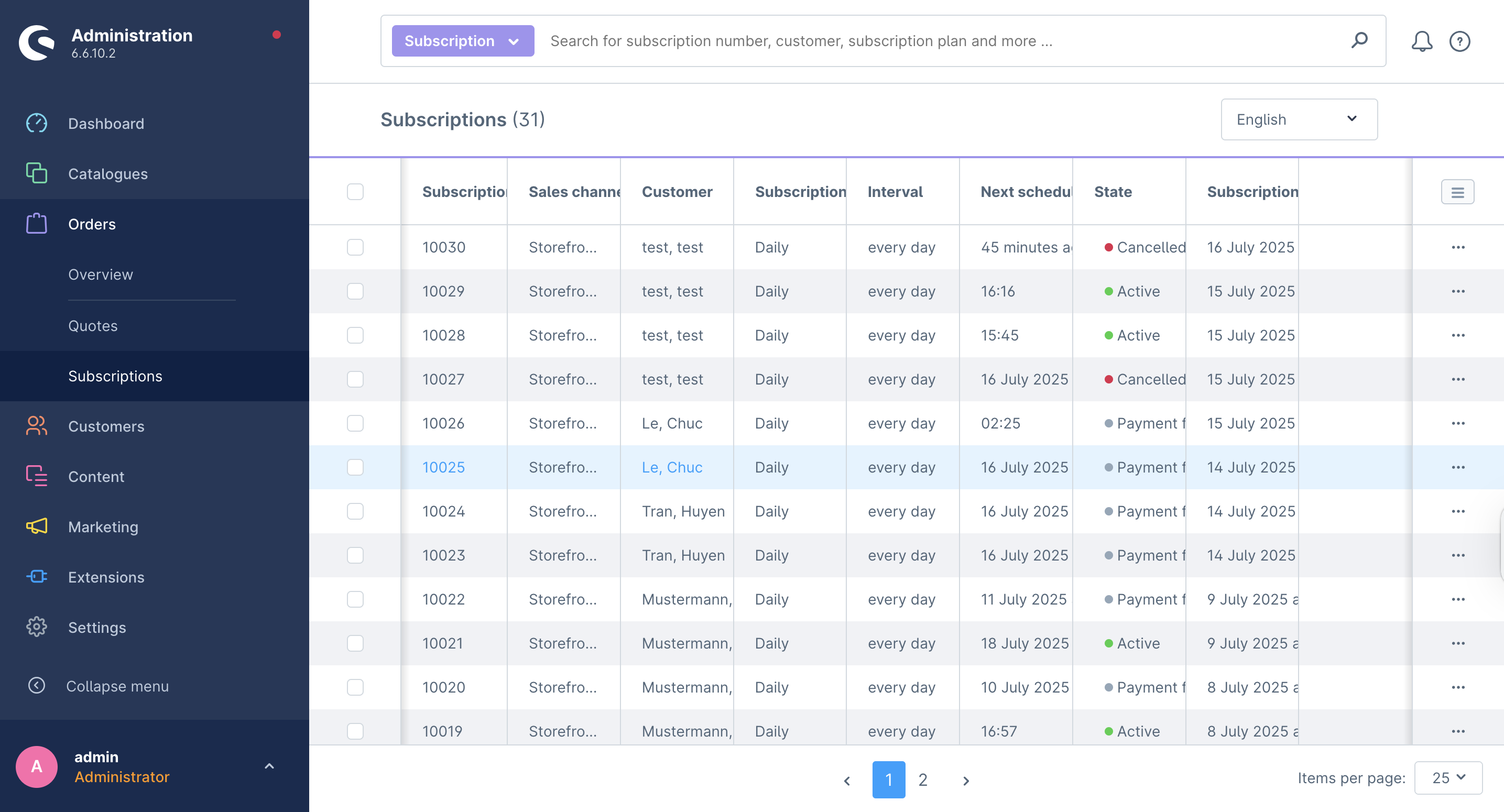
Task: Go to the Quotes section
Action: 93,326
